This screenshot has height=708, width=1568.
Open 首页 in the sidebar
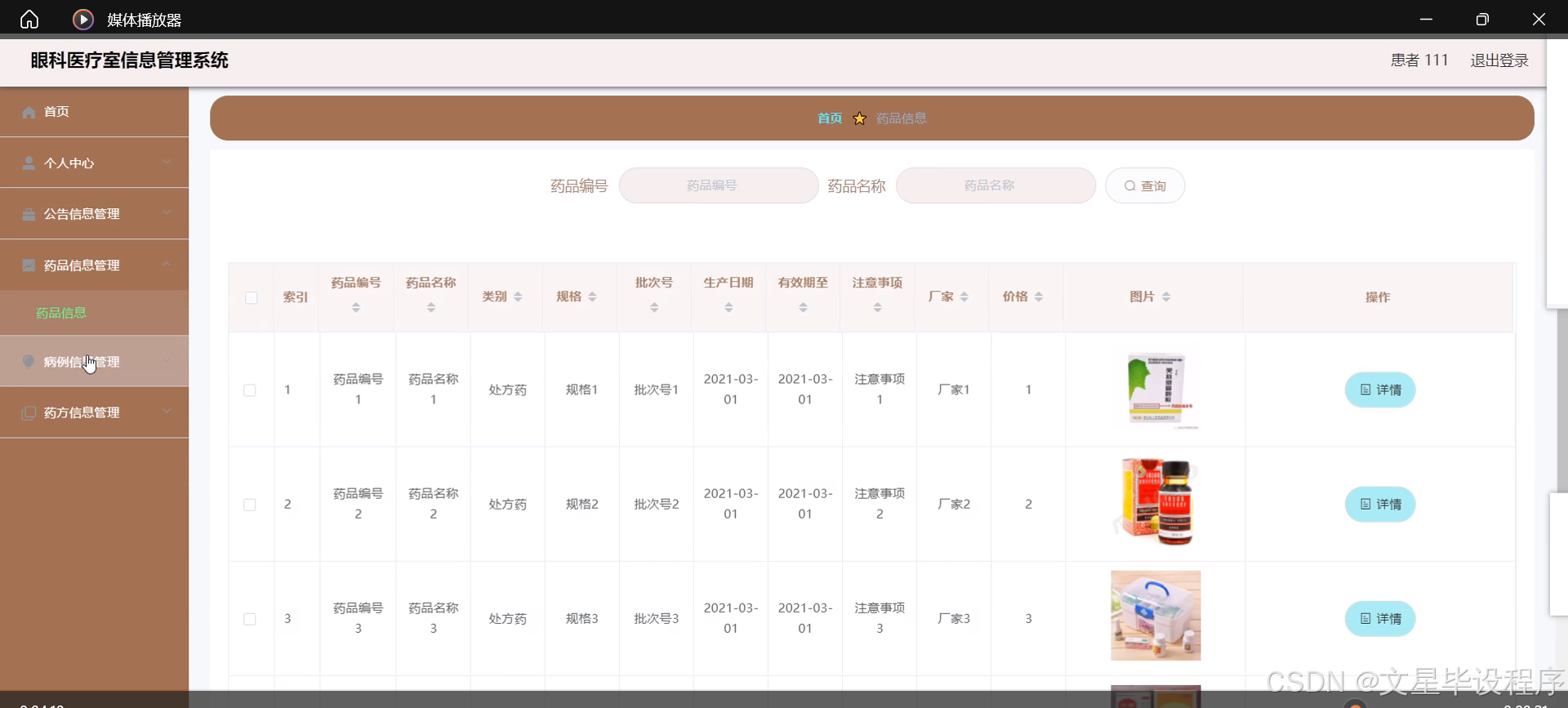(94, 112)
